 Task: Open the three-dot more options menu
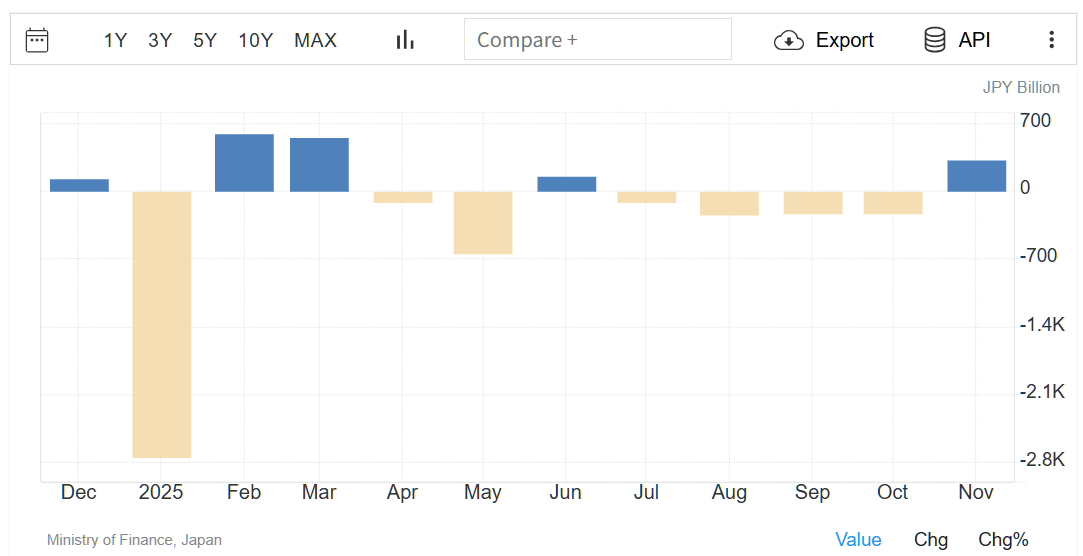click(1051, 40)
